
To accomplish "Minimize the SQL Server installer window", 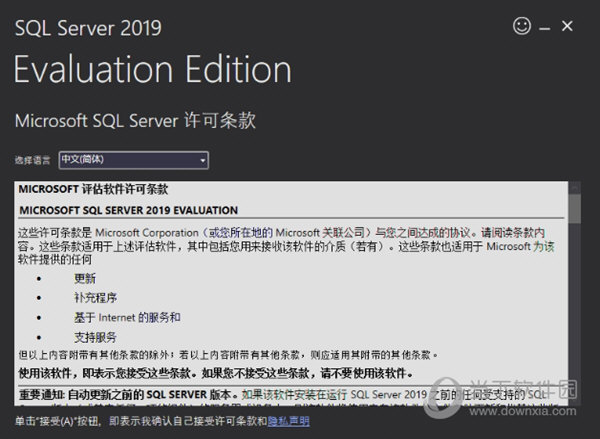I will click(545, 29).
